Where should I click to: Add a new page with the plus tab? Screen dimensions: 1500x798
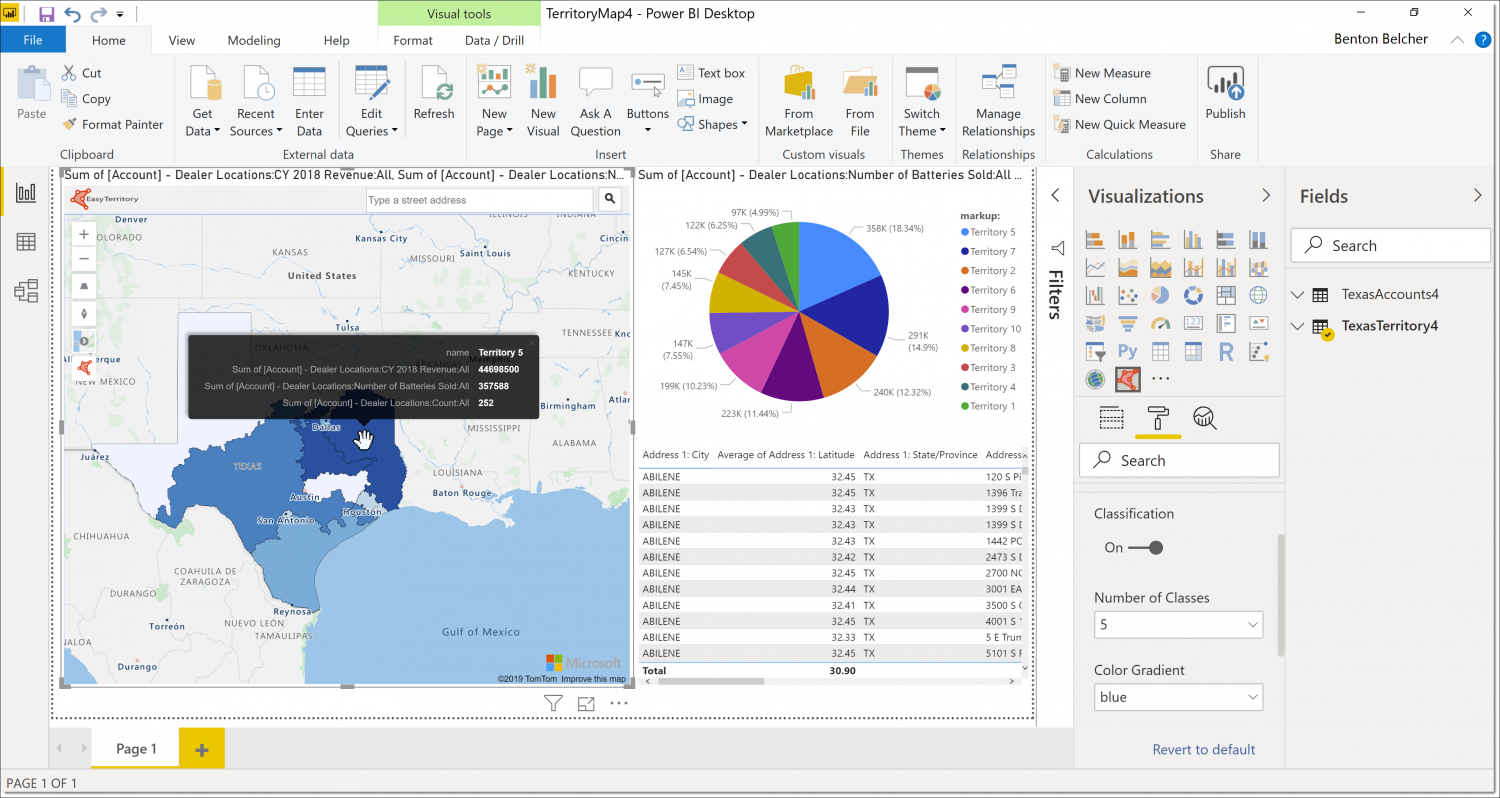point(201,748)
